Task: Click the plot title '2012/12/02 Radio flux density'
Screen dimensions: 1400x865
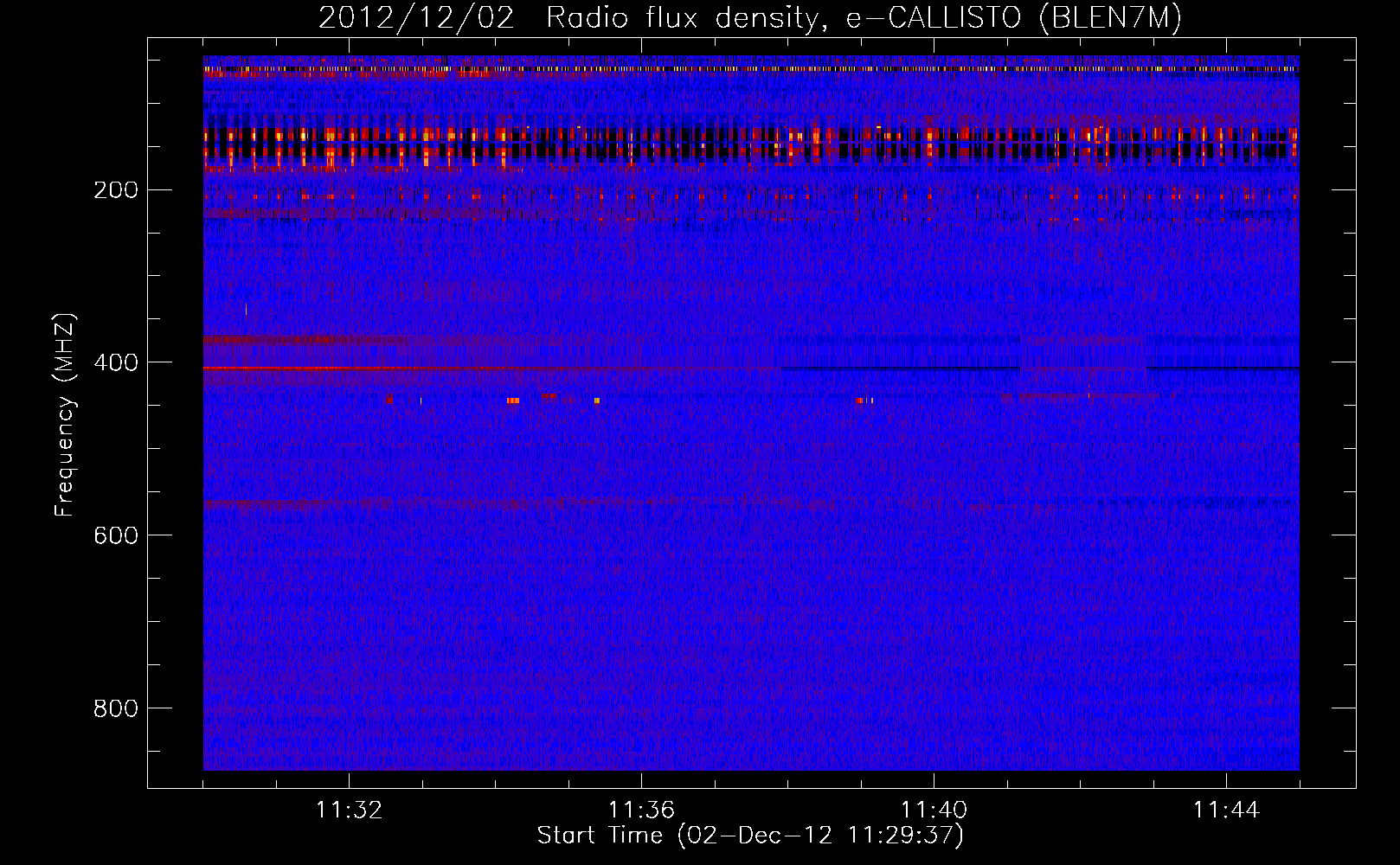Action: [750, 18]
